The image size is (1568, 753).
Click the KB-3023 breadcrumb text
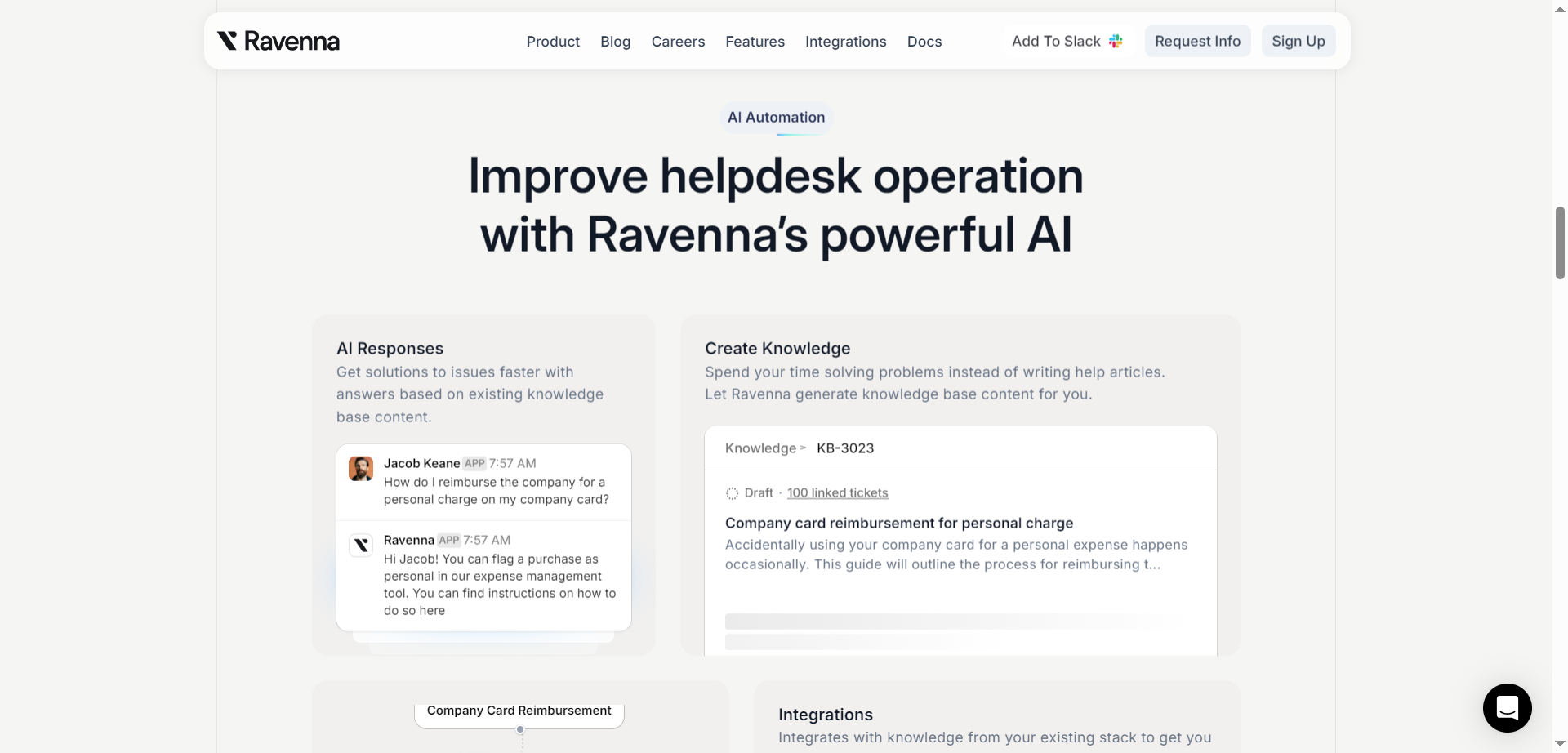845,448
